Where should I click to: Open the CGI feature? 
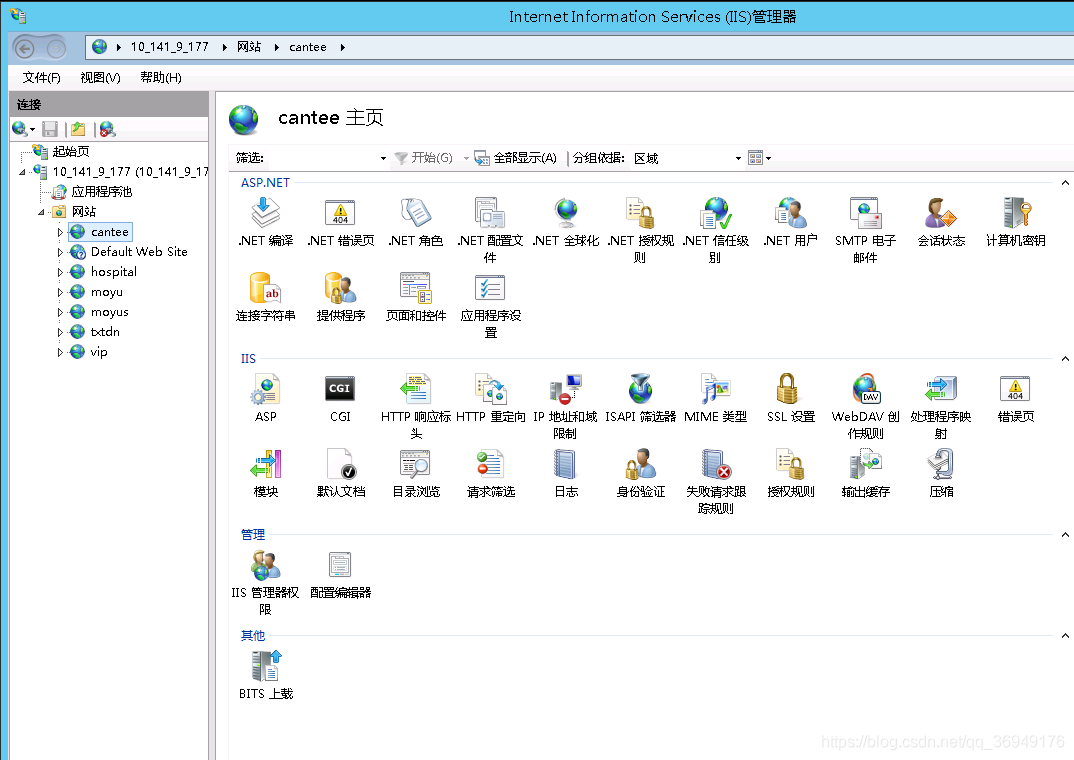(x=340, y=398)
